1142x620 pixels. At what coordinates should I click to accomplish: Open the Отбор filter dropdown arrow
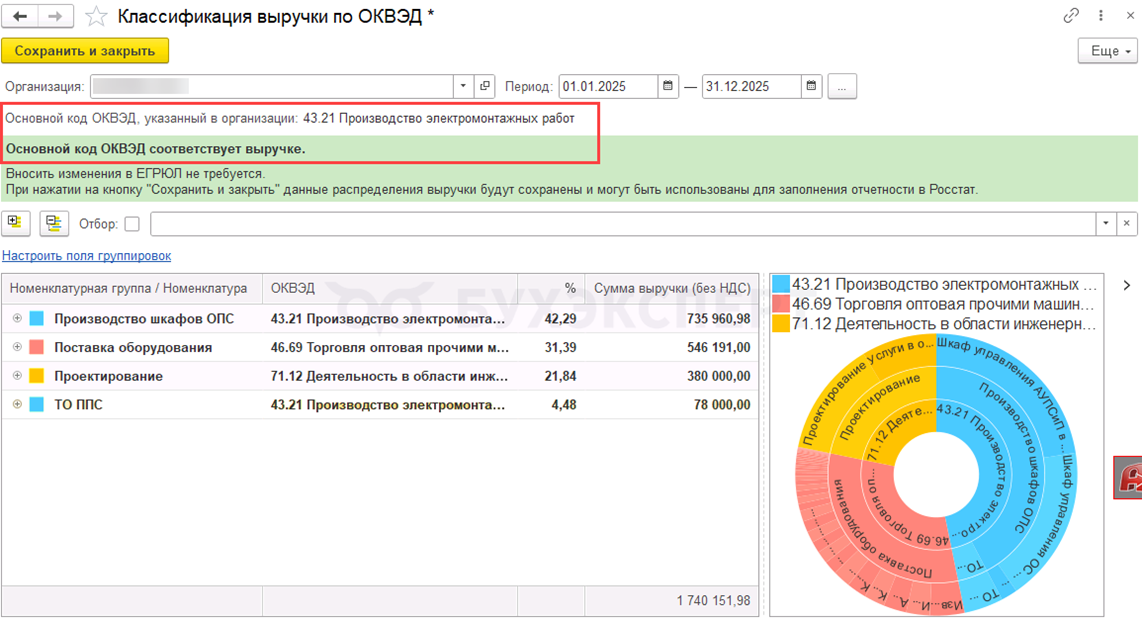[1106, 224]
